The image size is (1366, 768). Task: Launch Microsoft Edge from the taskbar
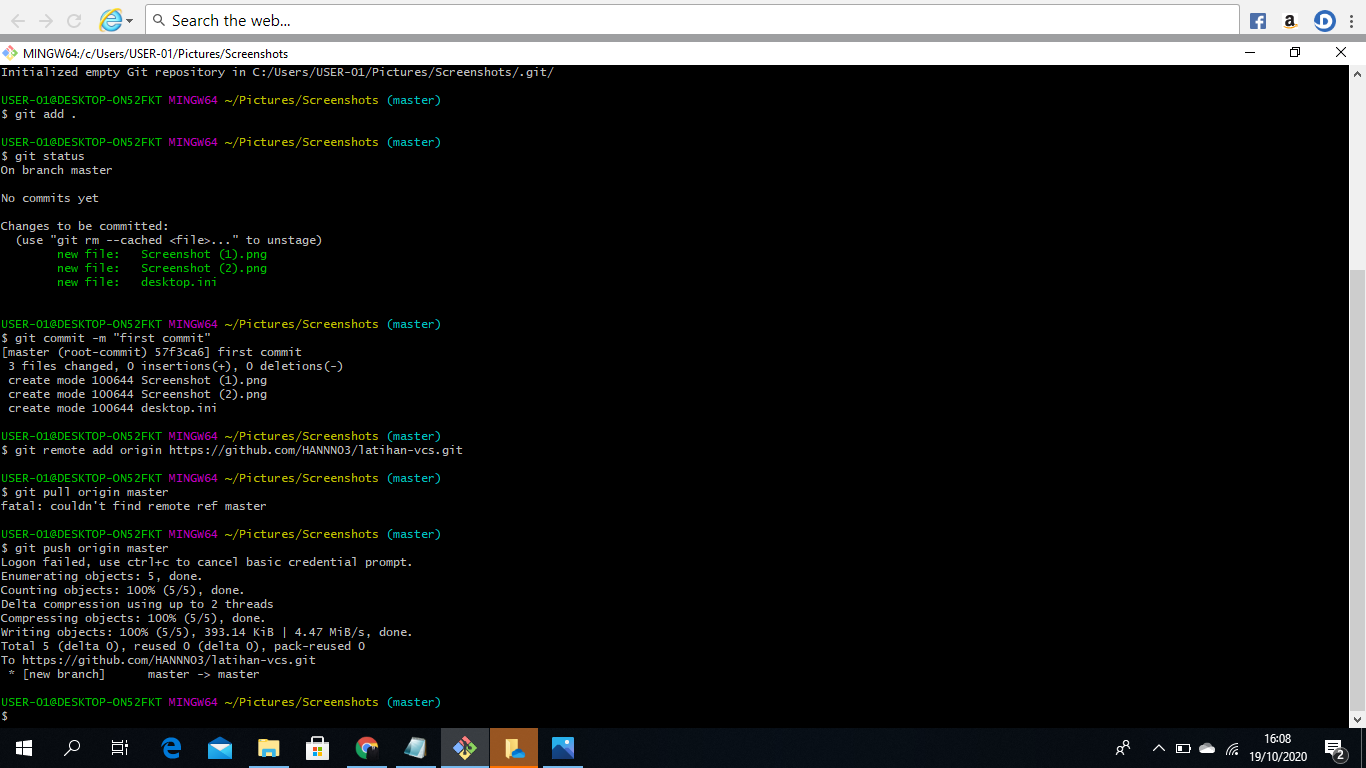(x=171, y=748)
